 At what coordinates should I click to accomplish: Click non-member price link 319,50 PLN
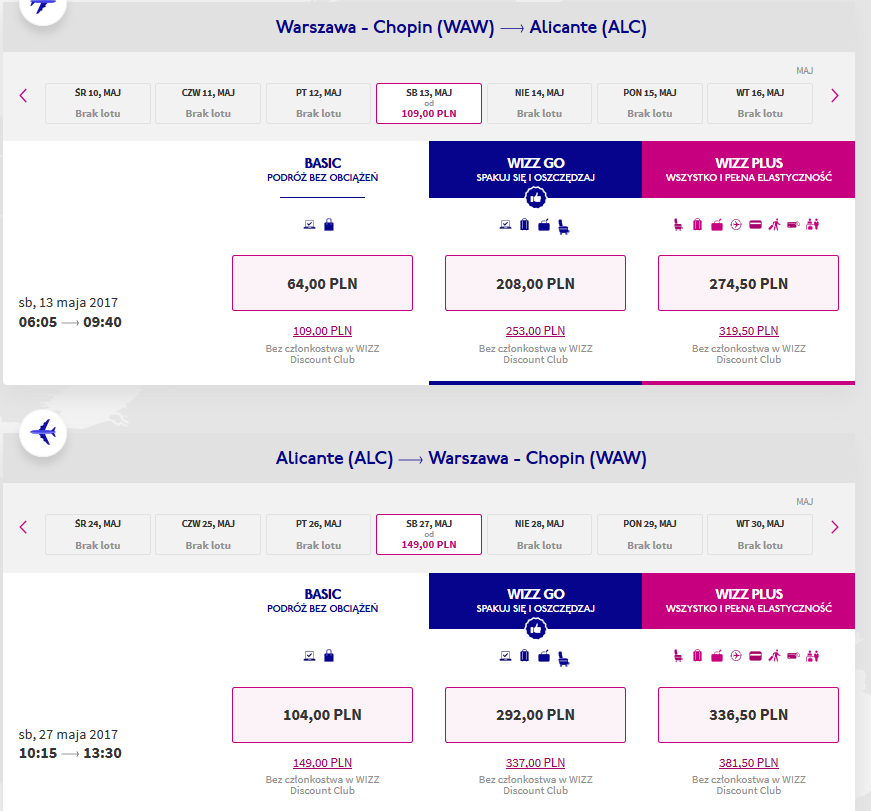coord(748,331)
